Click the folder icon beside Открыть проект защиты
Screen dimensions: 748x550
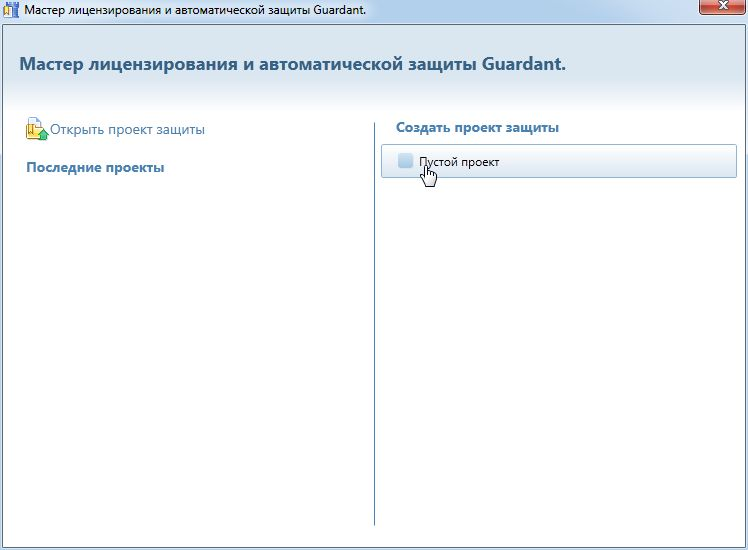(x=36, y=129)
